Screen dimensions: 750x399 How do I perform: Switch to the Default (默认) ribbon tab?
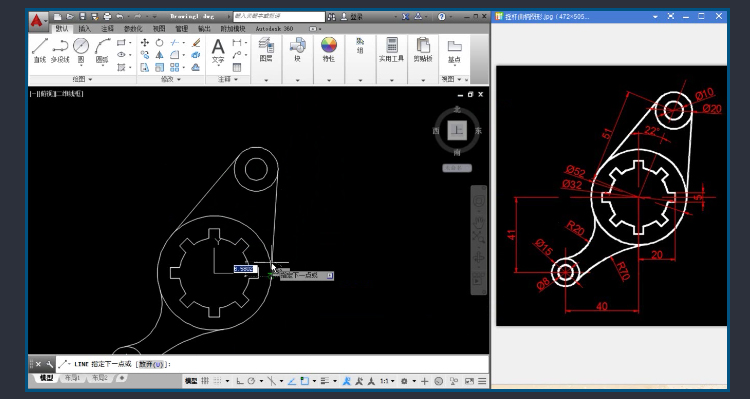point(62,29)
